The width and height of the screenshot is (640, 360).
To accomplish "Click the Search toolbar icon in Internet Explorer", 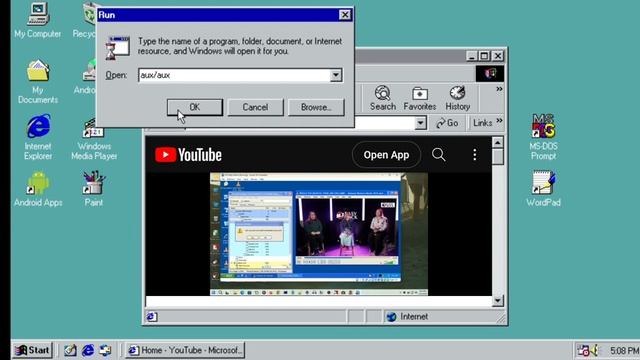I will point(383,98).
